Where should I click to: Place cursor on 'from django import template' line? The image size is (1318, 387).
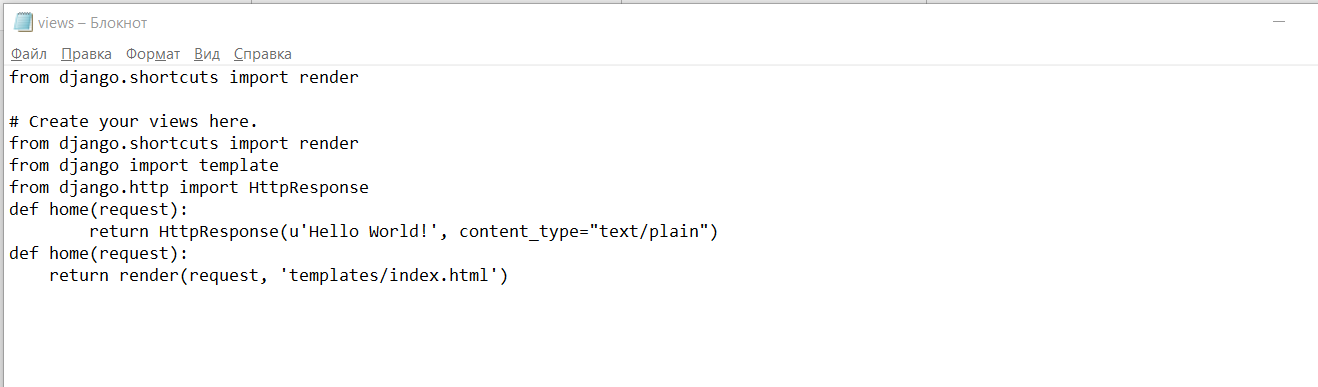144,166
